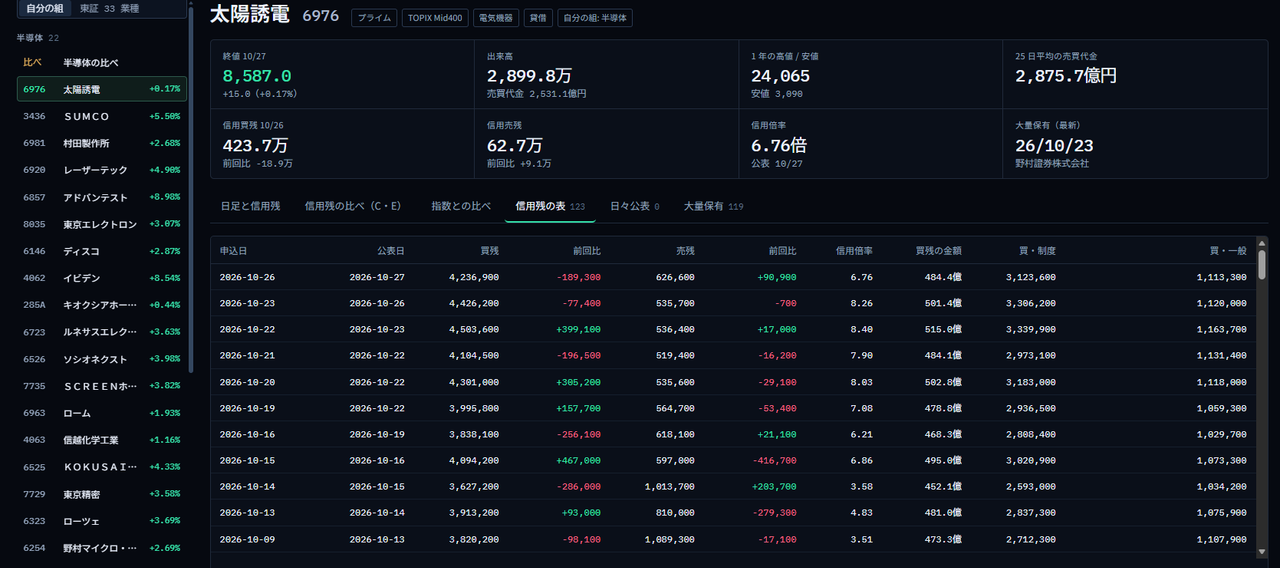Select 6526 ソシオネクスト in the list
This screenshot has width=1280, height=568.
pyautogui.click(x=102, y=359)
